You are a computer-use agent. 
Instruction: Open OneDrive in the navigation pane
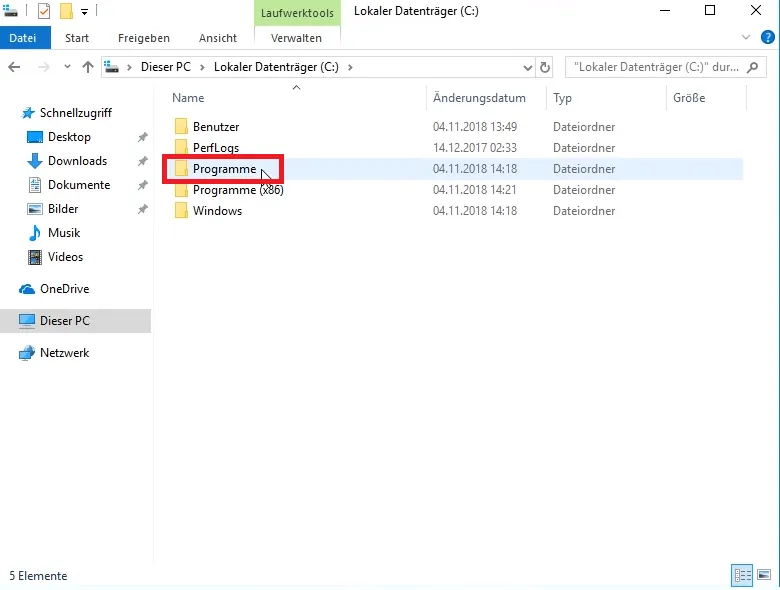pyautogui.click(x=64, y=289)
